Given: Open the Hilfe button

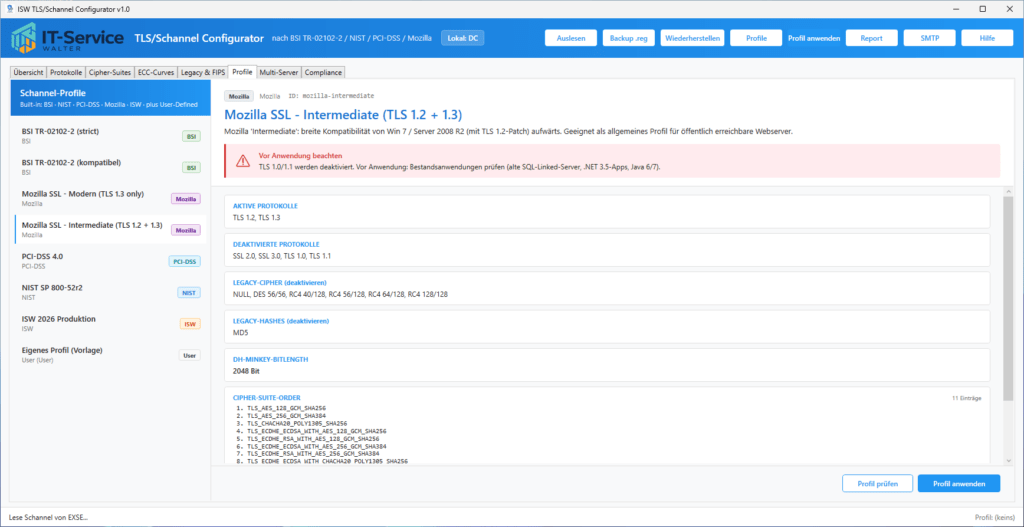Looking at the screenshot, I should (x=987, y=38).
